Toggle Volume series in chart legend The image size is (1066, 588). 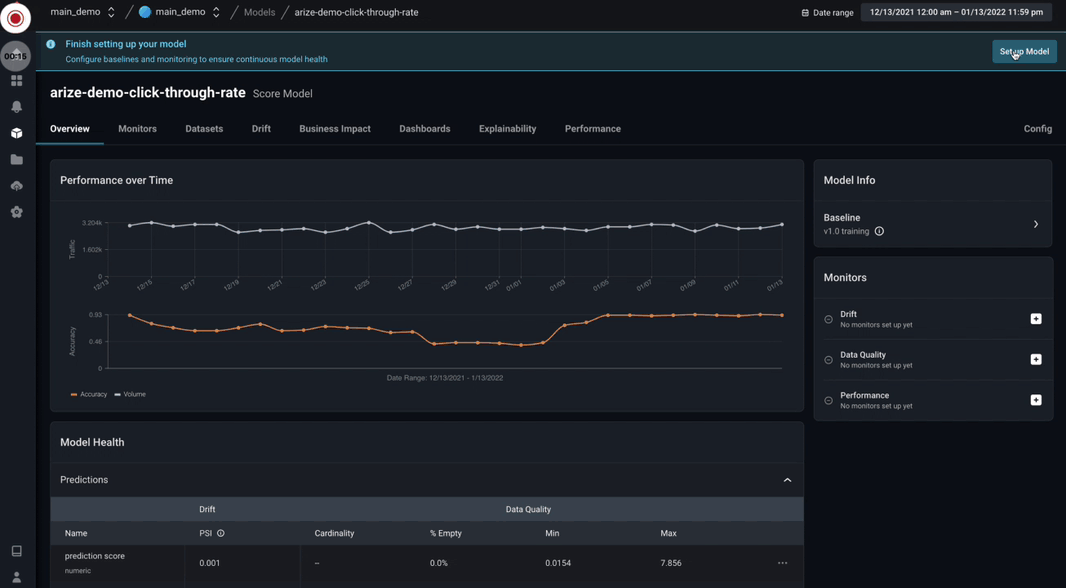[130, 394]
